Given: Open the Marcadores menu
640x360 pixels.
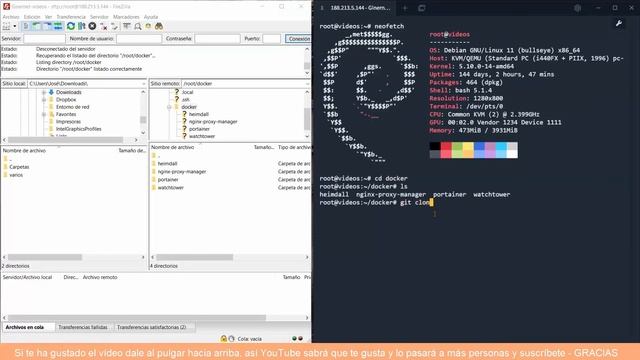Looking at the screenshot, I should pyautogui.click(x=126, y=17).
